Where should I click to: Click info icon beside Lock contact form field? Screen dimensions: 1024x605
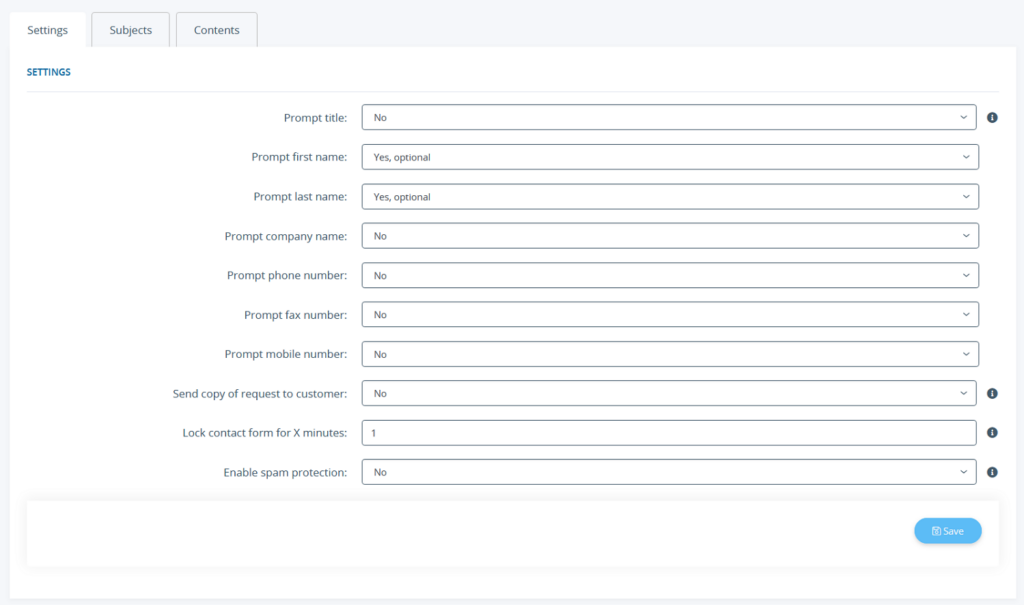click(x=992, y=433)
